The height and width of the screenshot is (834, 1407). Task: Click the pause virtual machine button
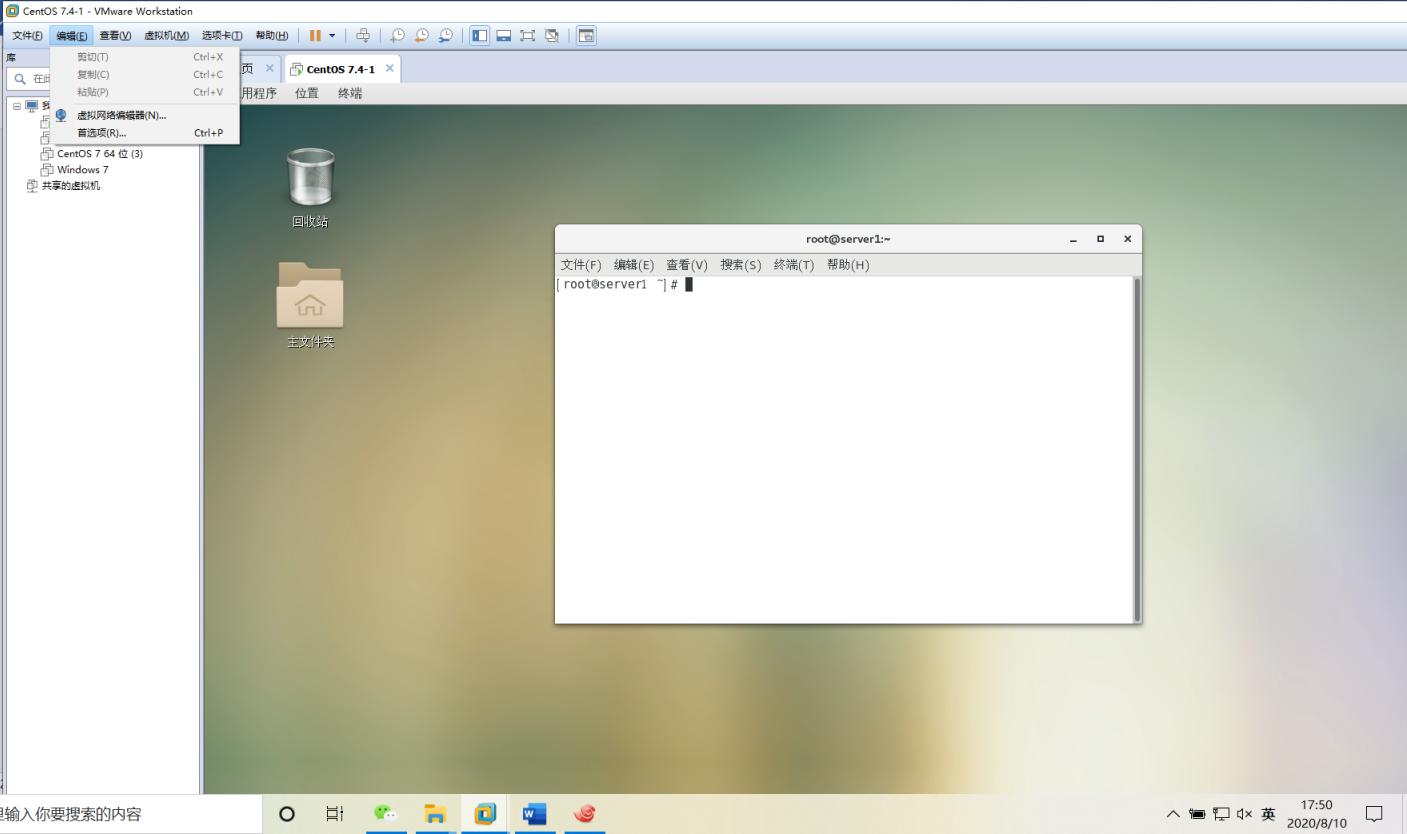click(x=315, y=36)
